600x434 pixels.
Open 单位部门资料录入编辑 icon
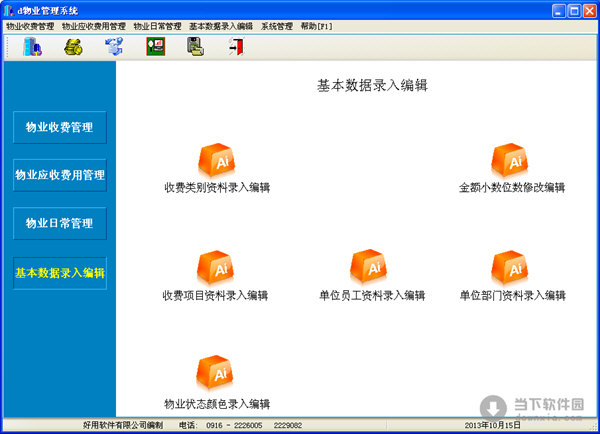[x=510, y=267]
